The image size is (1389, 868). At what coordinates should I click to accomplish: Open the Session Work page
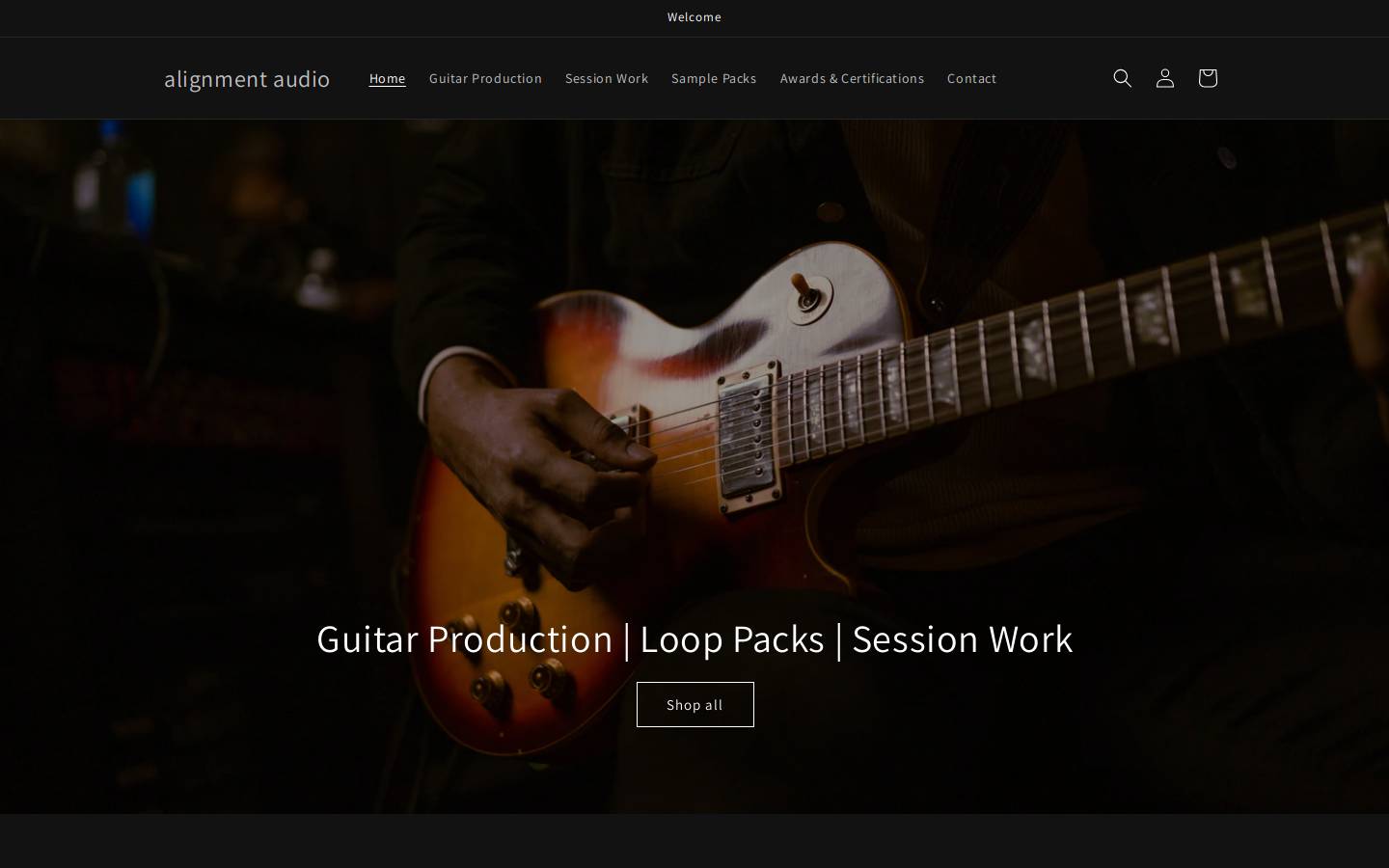point(607,78)
